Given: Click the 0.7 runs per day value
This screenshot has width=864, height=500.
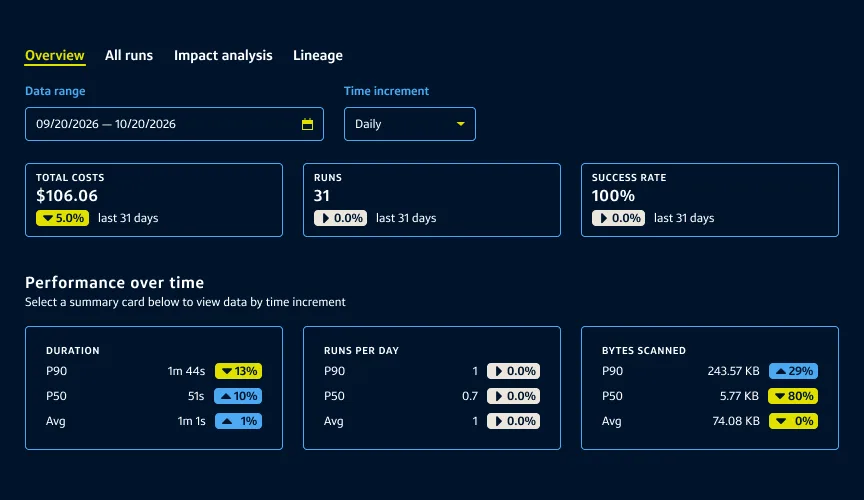Looking at the screenshot, I should coord(470,396).
